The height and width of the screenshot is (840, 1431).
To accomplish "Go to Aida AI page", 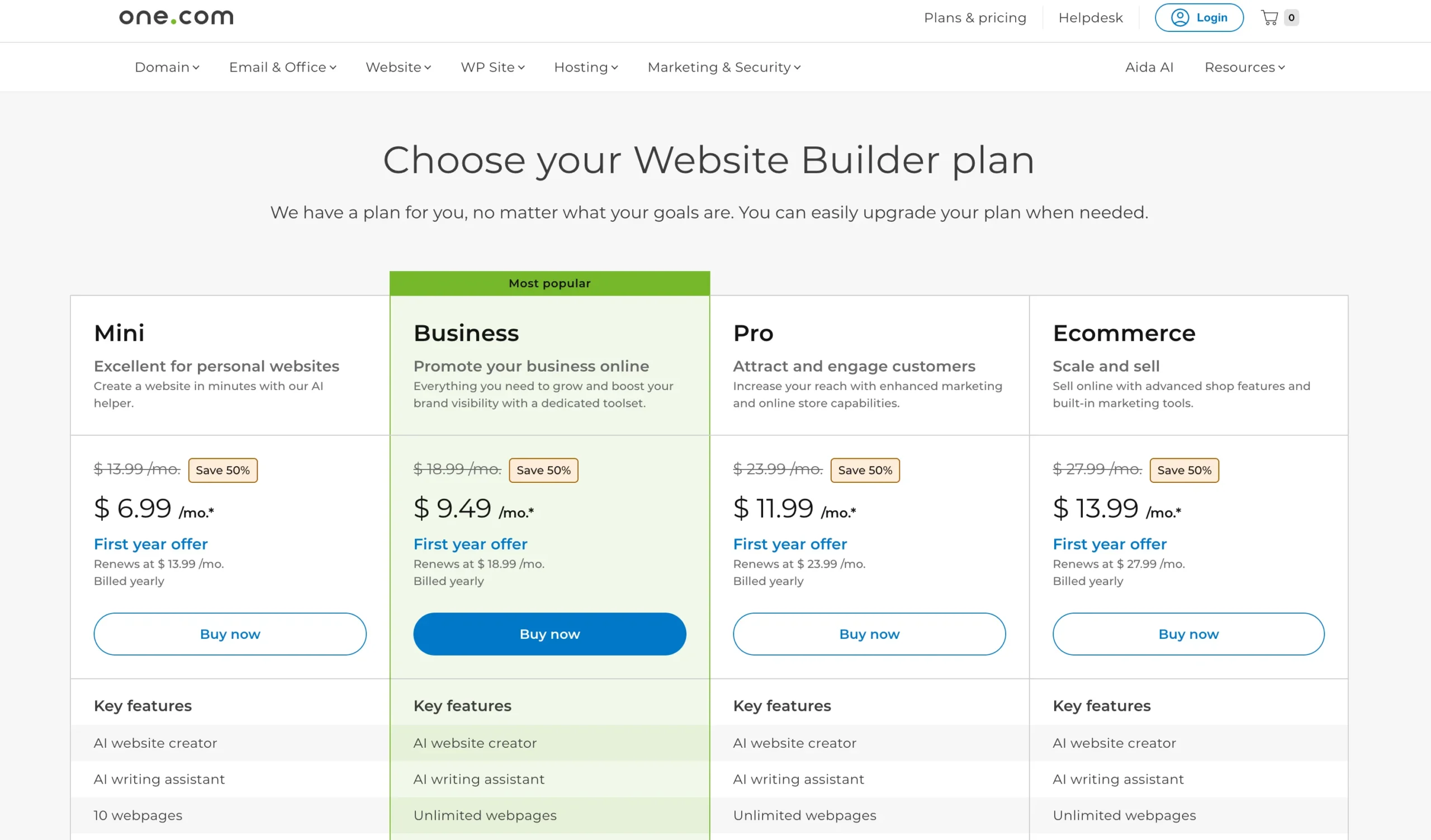I will (x=1149, y=67).
